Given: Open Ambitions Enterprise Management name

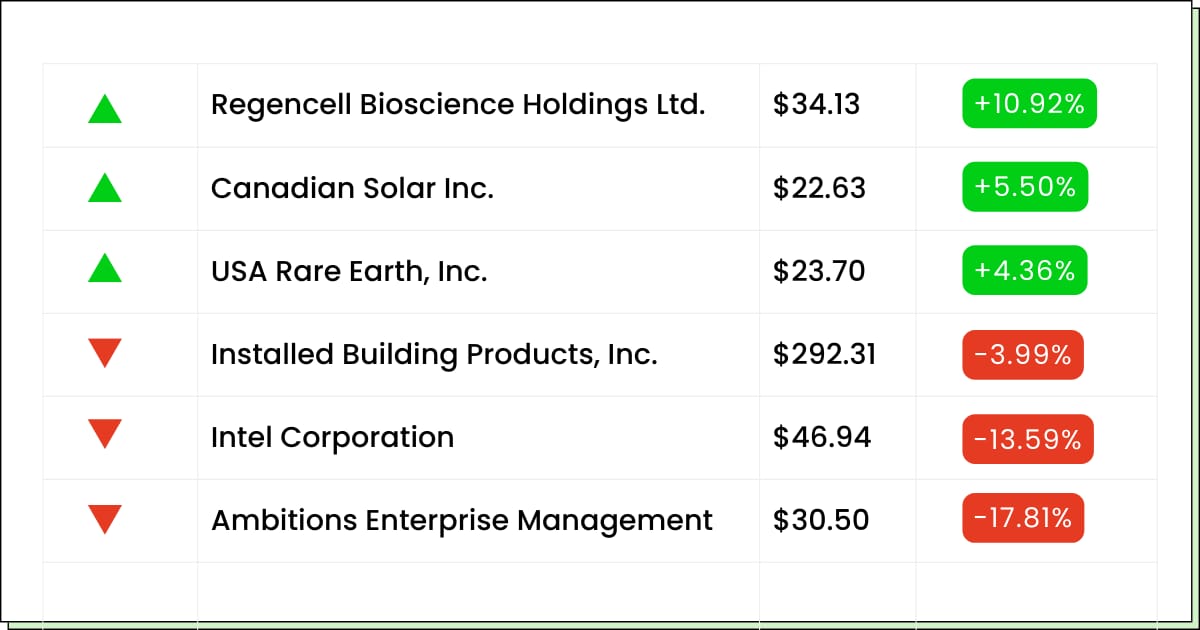Looking at the screenshot, I should click(461, 520).
